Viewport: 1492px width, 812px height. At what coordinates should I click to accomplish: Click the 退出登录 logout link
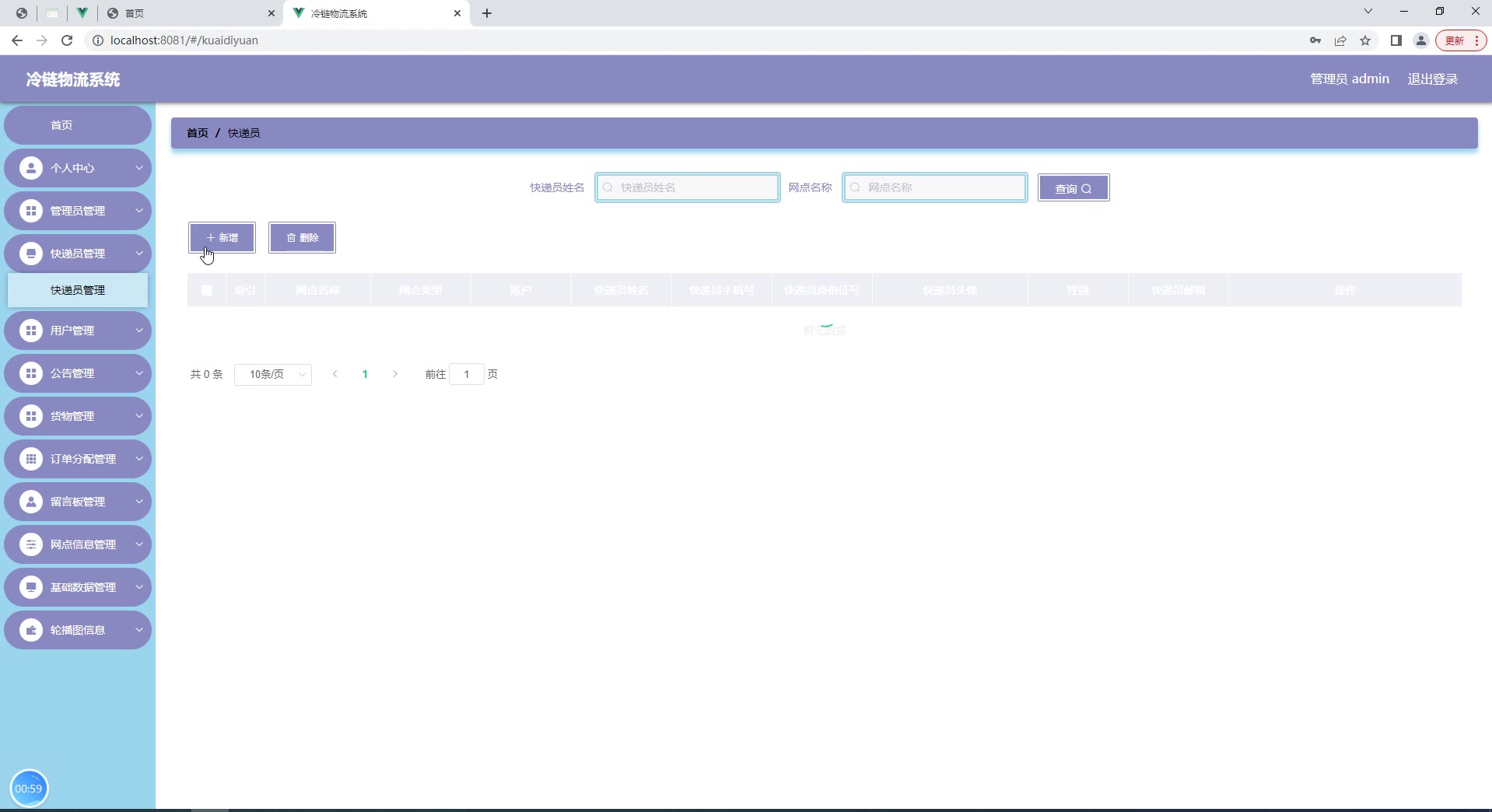pyautogui.click(x=1432, y=79)
